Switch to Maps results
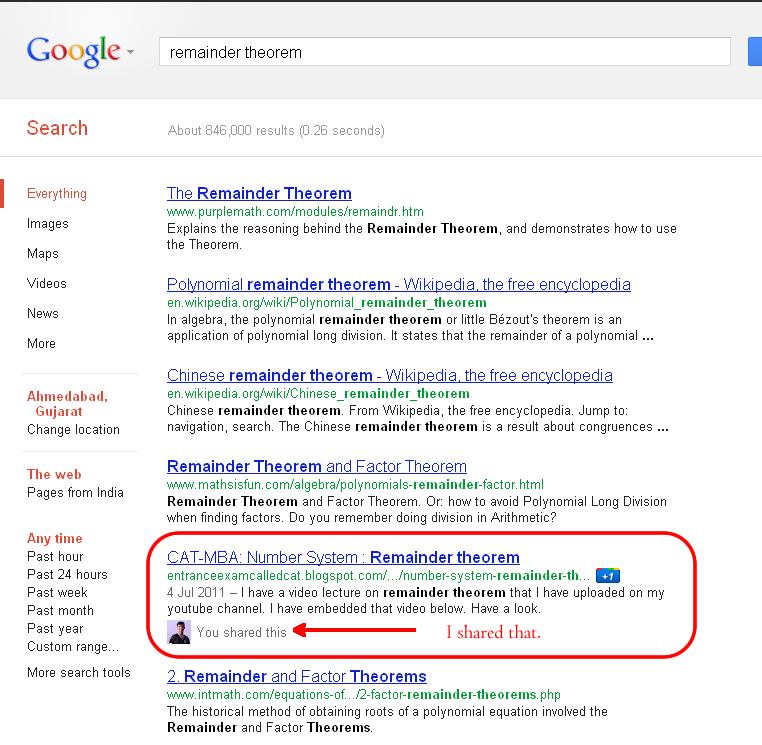The width and height of the screenshot is (762, 745). [43, 253]
